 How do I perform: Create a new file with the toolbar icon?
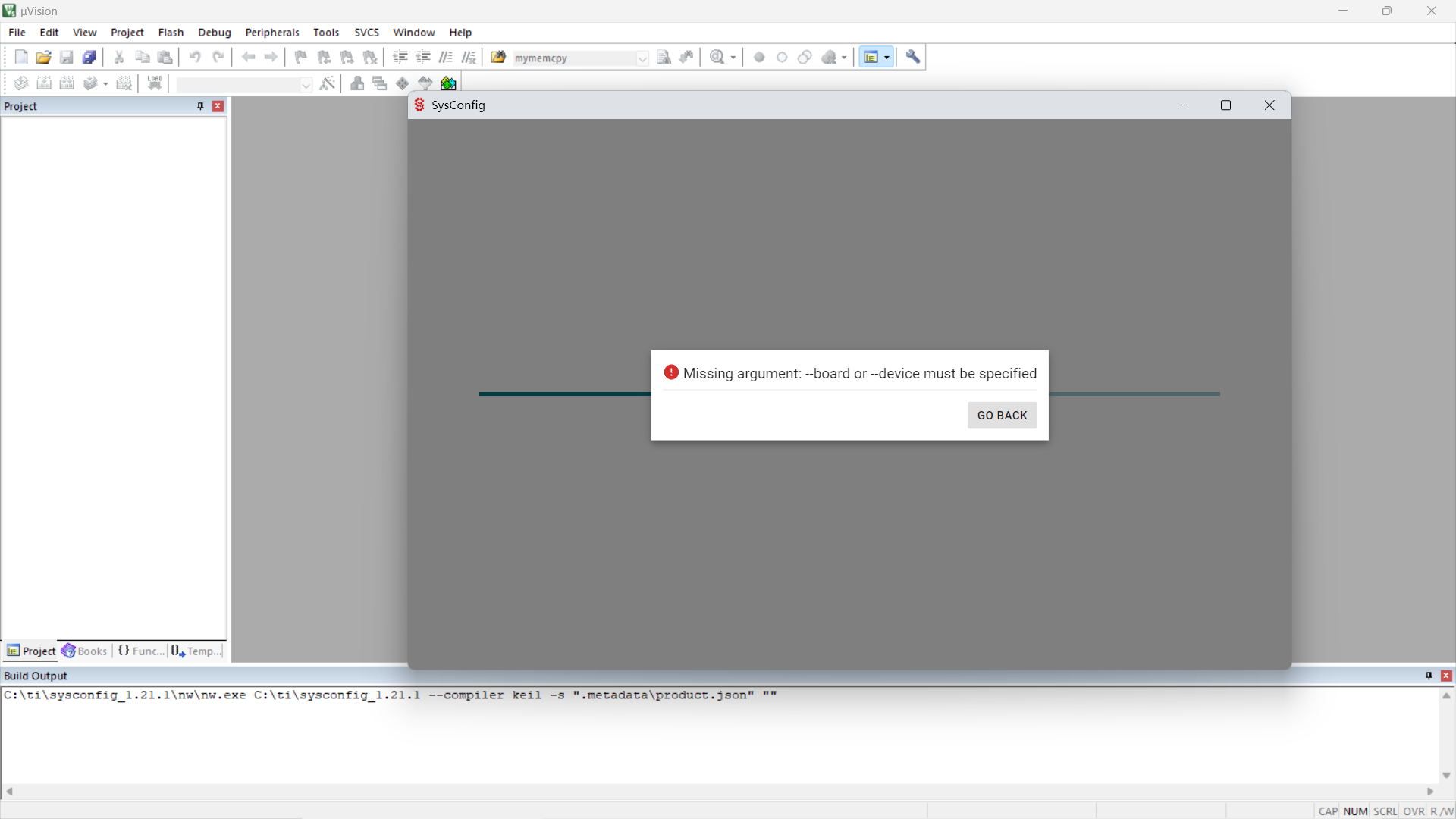[x=21, y=57]
